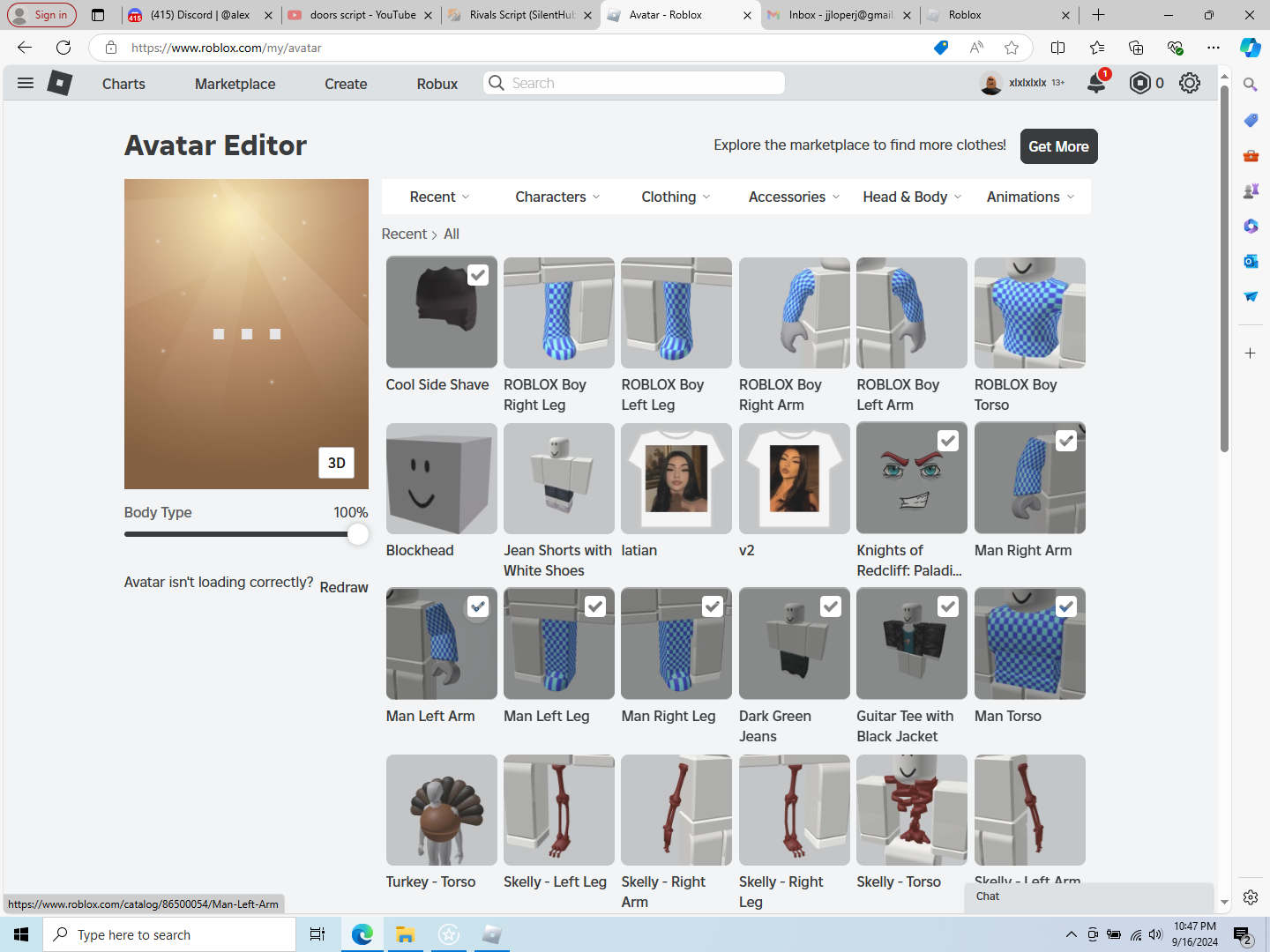Screen dimensions: 1270x952
Task: Open the Create page
Action: coord(346,84)
